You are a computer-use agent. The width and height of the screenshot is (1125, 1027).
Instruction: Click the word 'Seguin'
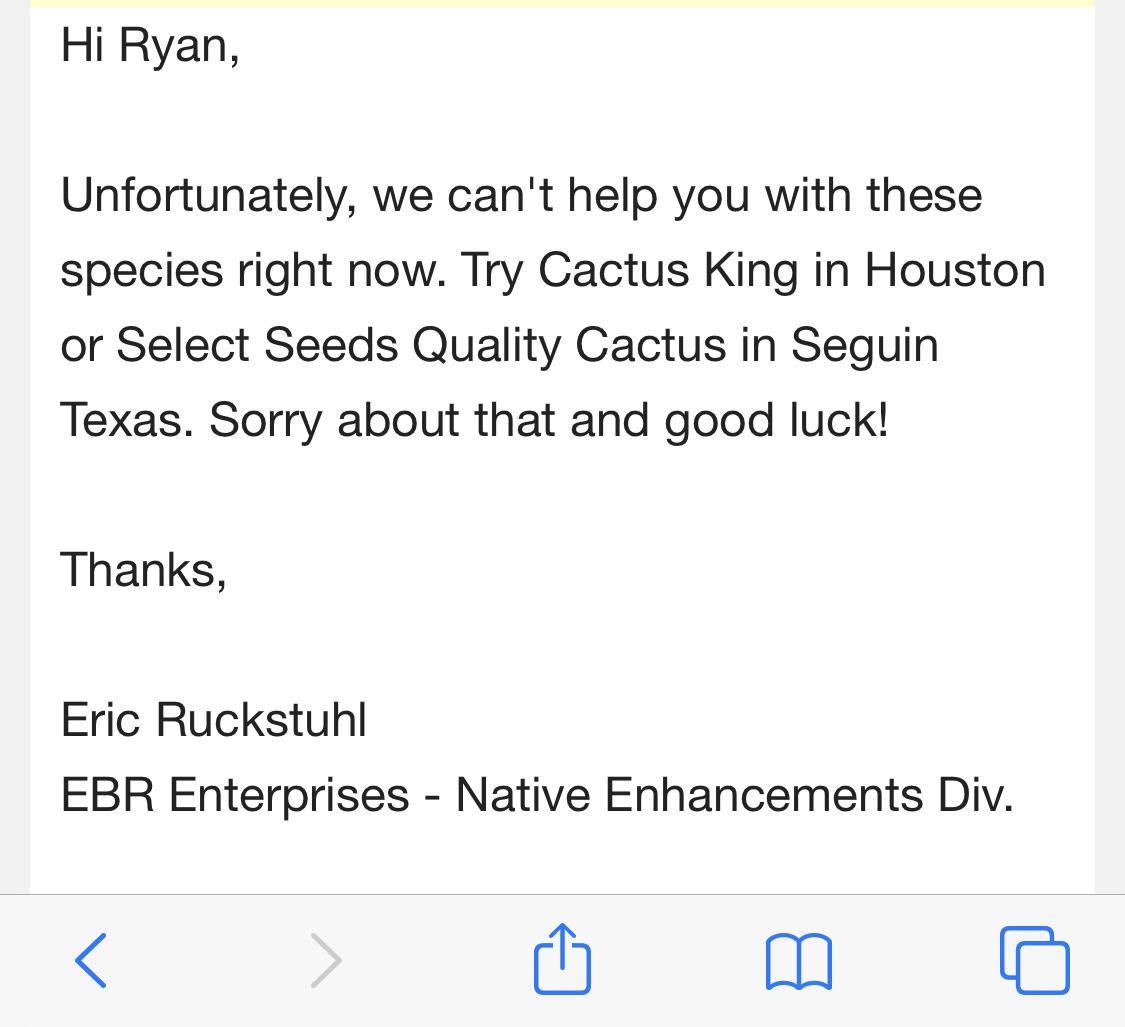pyautogui.click(x=865, y=347)
